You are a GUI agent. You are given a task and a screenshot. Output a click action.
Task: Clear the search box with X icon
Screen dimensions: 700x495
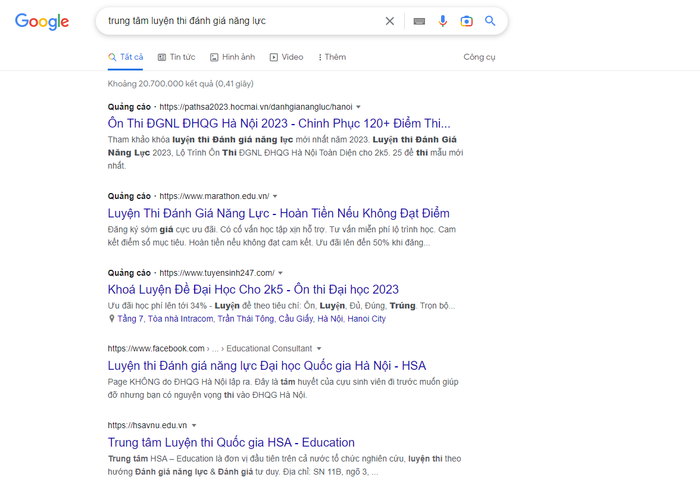pos(390,21)
